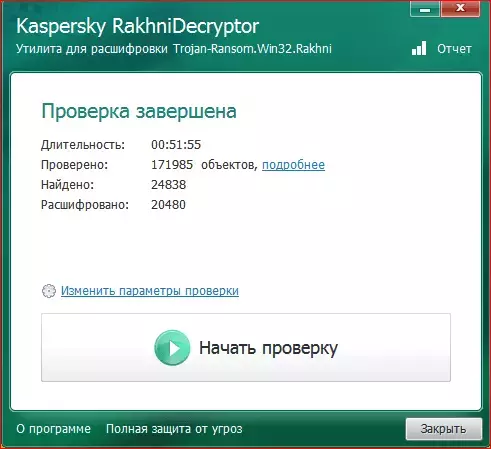The height and width of the screenshot is (449, 491).
Task: Select the duration value 00:51:55
Action: 176,145
